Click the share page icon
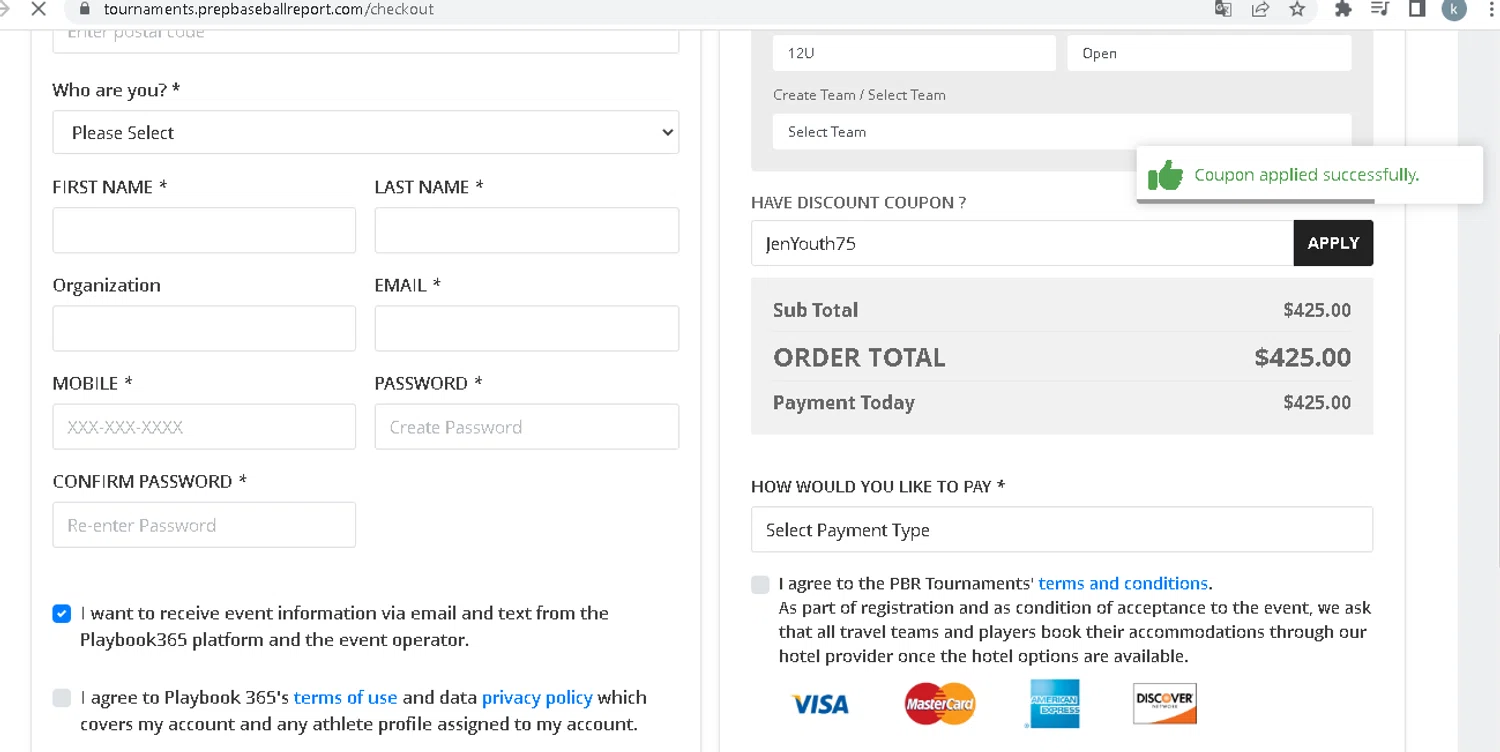1500x752 pixels. [1260, 9]
